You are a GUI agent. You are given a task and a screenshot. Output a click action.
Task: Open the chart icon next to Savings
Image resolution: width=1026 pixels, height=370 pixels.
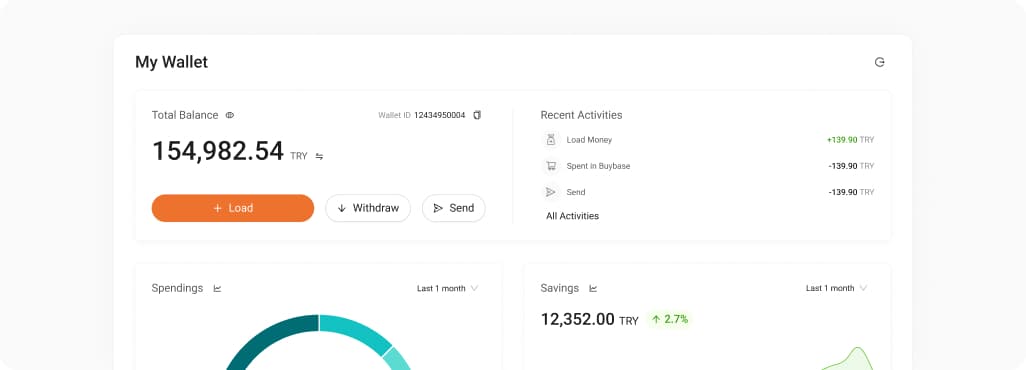pos(593,288)
